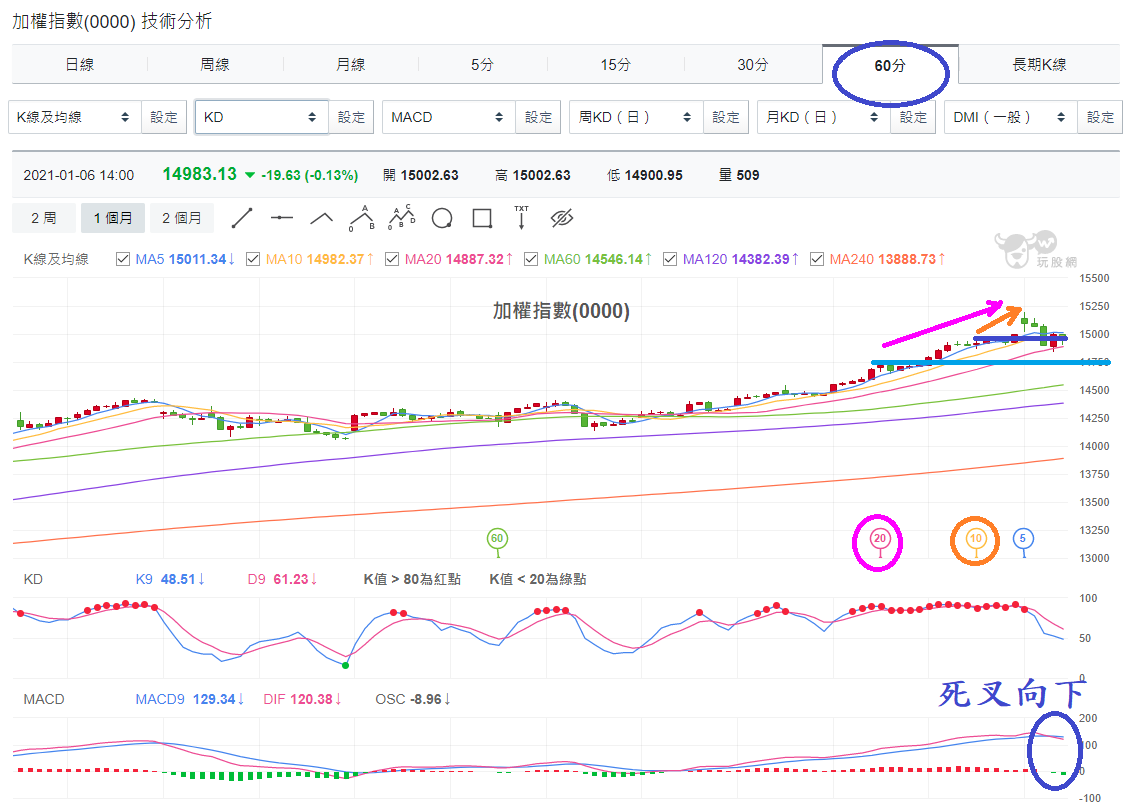Select the rectangle drawing tool
The height and width of the screenshot is (804, 1131).
pos(482,218)
